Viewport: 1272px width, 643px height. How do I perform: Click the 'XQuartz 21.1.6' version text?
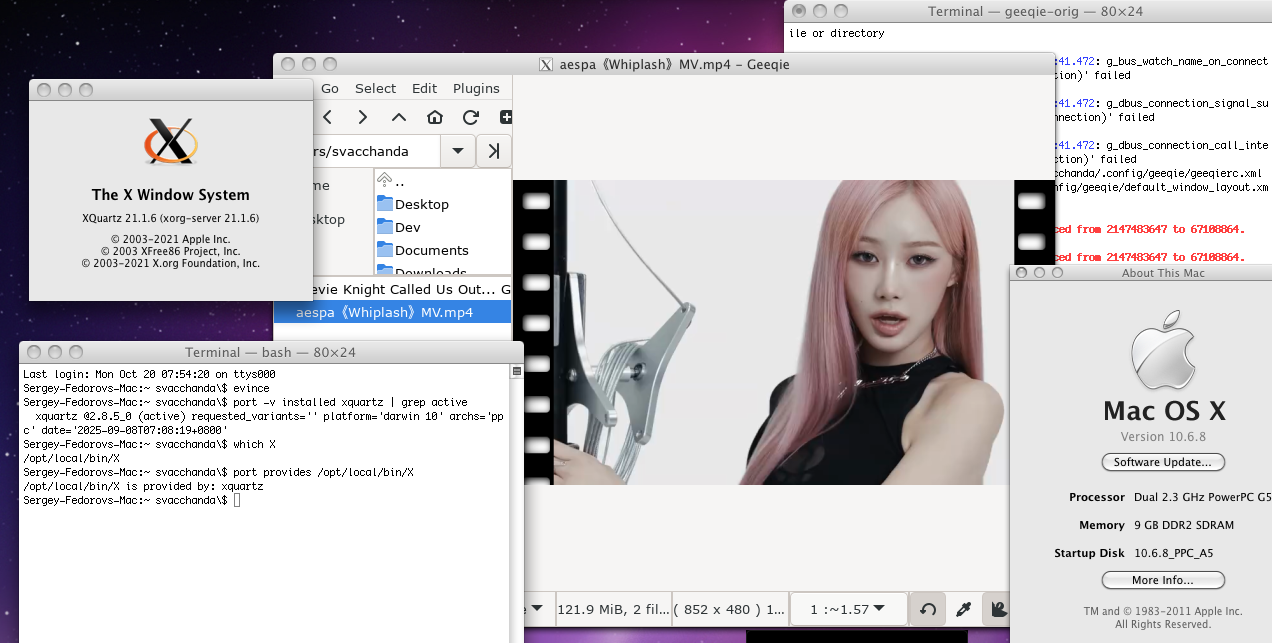tap(171, 218)
